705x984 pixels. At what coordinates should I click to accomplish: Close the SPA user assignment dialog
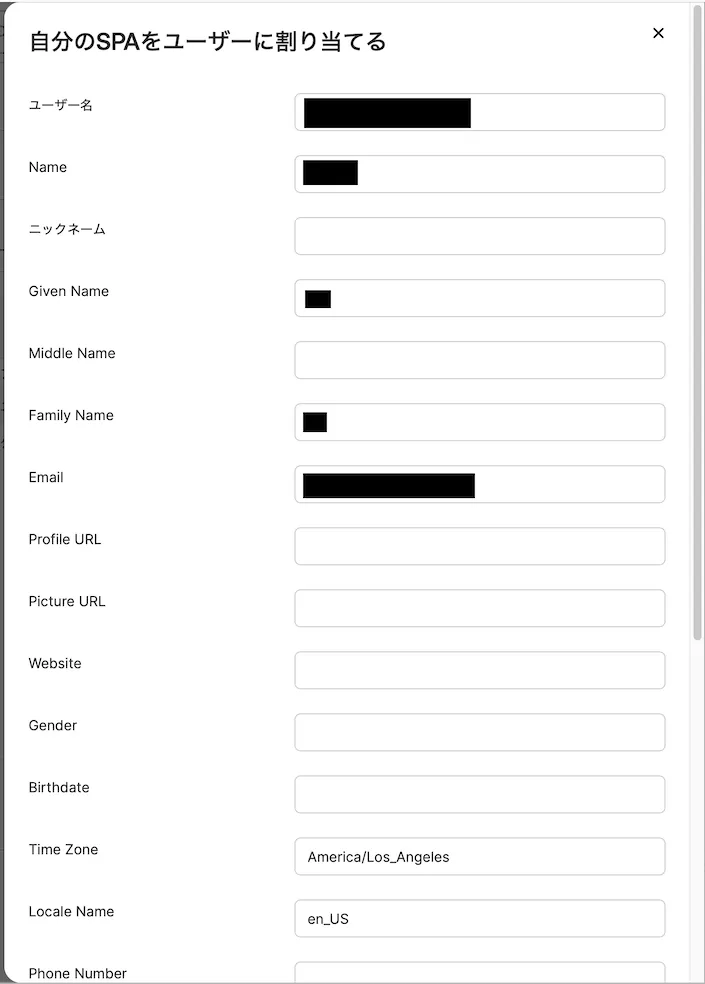click(x=658, y=33)
